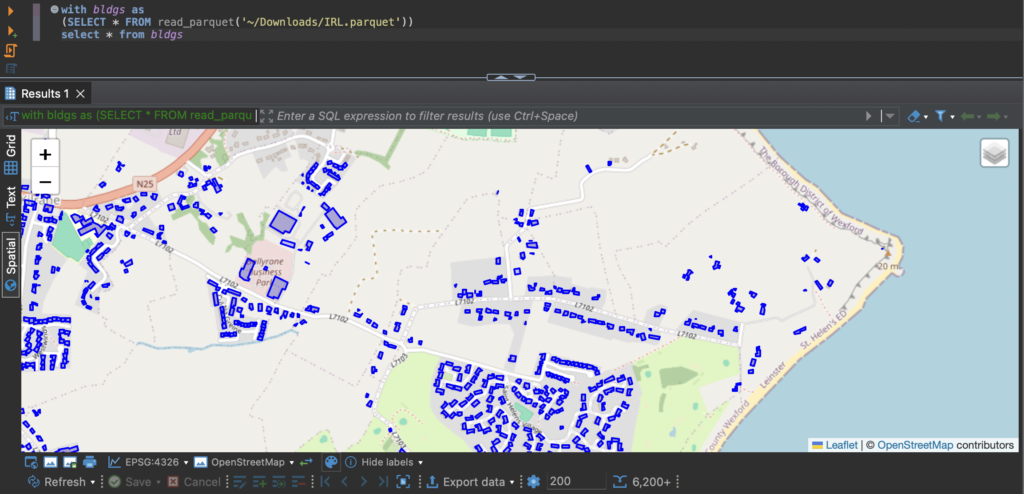Click the Refresh button
The width and height of the screenshot is (1024, 494).
click(x=58, y=482)
